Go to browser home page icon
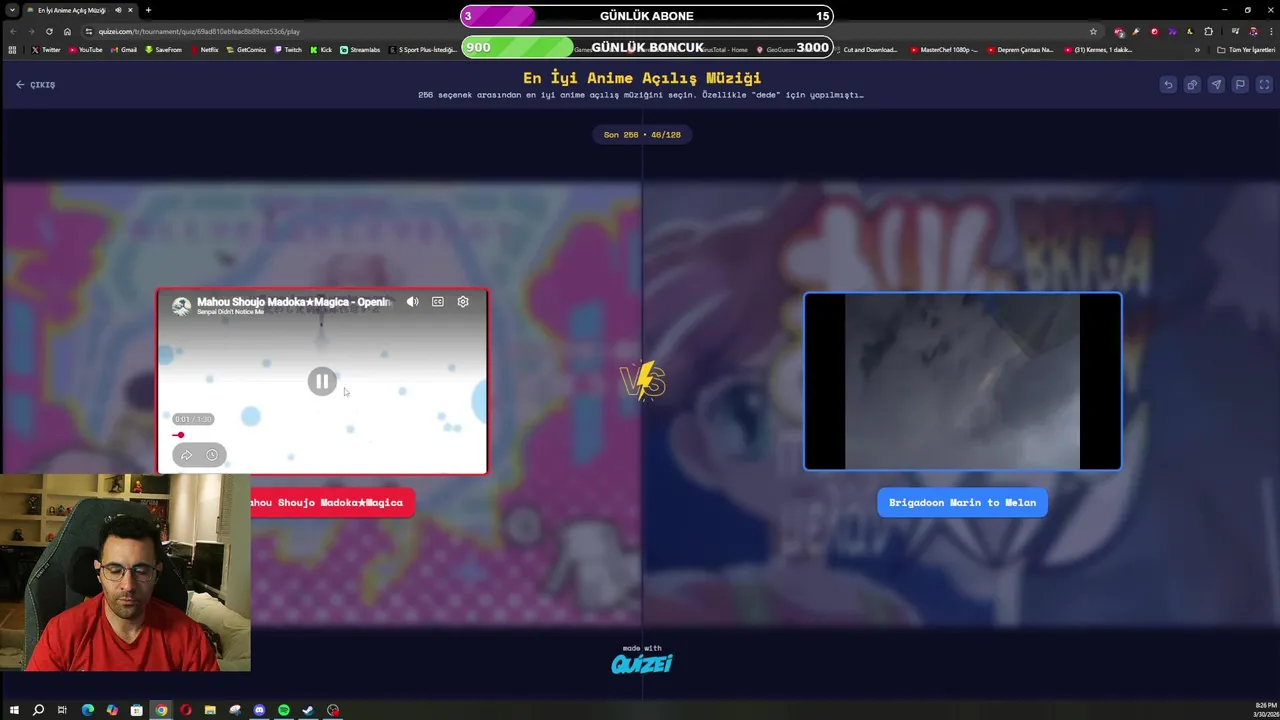 67,31
